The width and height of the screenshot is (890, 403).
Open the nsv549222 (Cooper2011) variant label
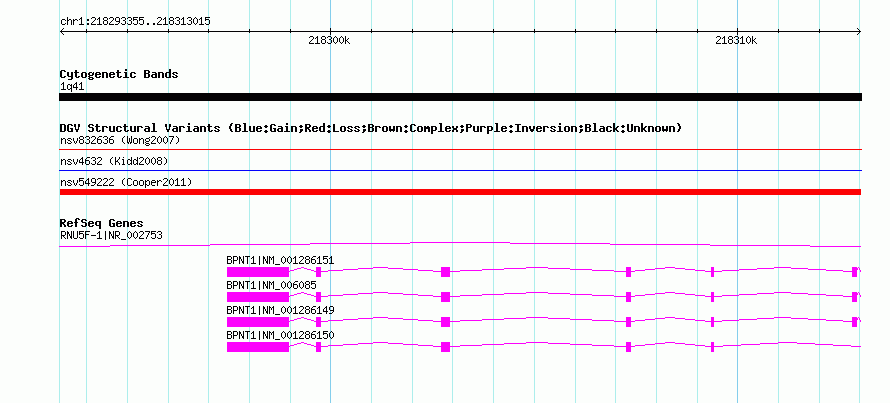click(126, 183)
